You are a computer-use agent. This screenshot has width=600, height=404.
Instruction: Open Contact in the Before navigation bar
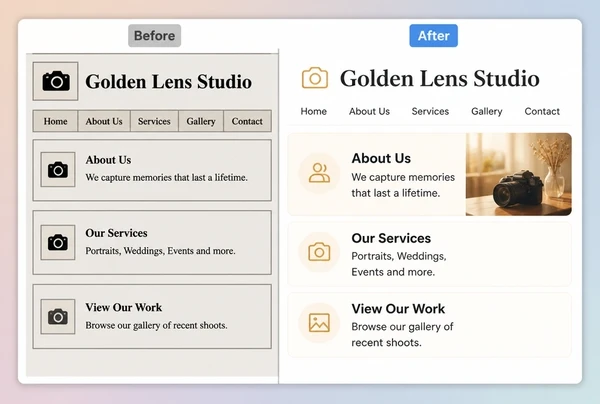coord(247,121)
